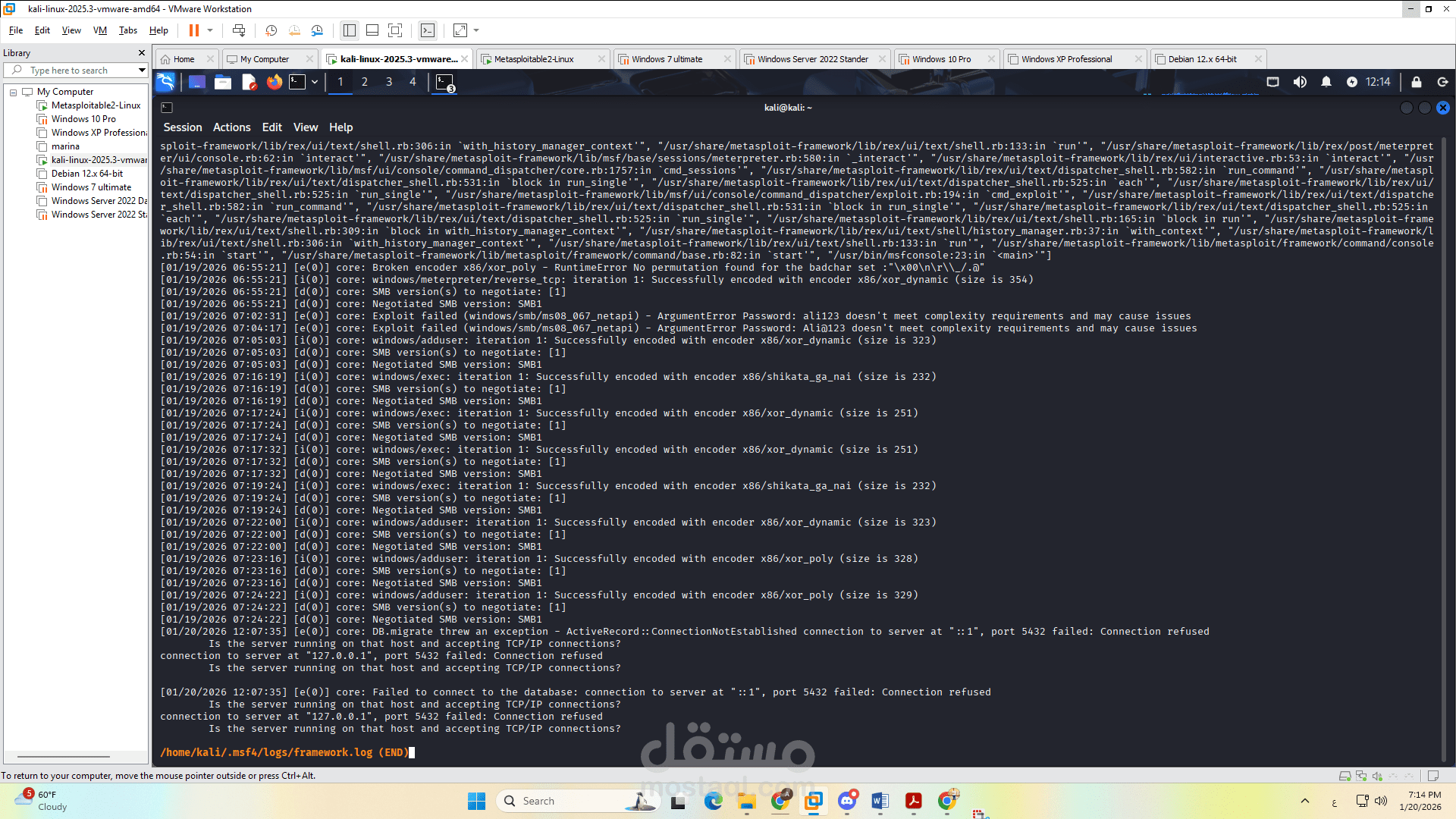This screenshot has width=1456, height=819.
Task: Expand the terminal launcher dropdown arrow
Action: [x=314, y=82]
